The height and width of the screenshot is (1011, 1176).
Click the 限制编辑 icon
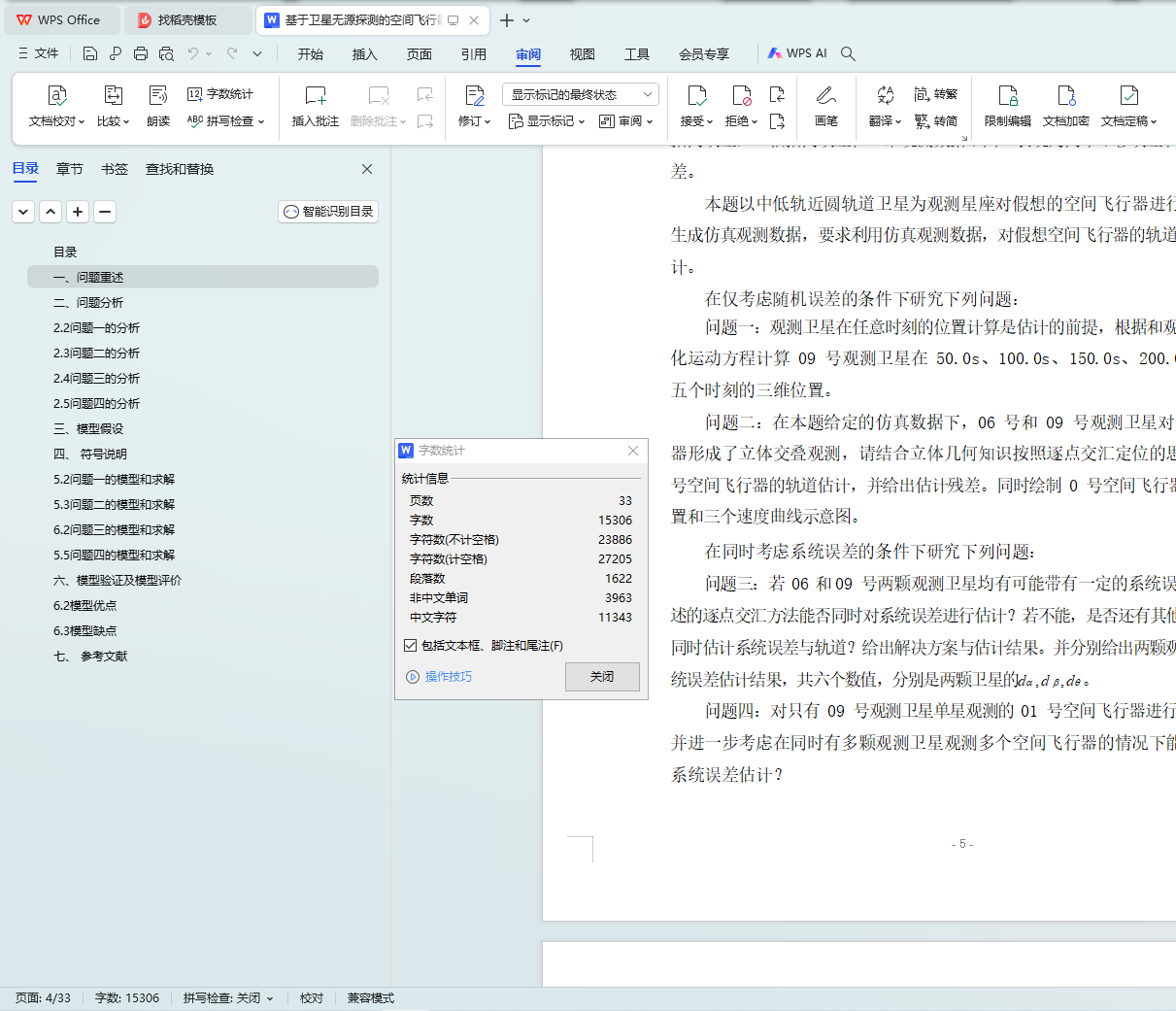pyautogui.click(x=1008, y=95)
